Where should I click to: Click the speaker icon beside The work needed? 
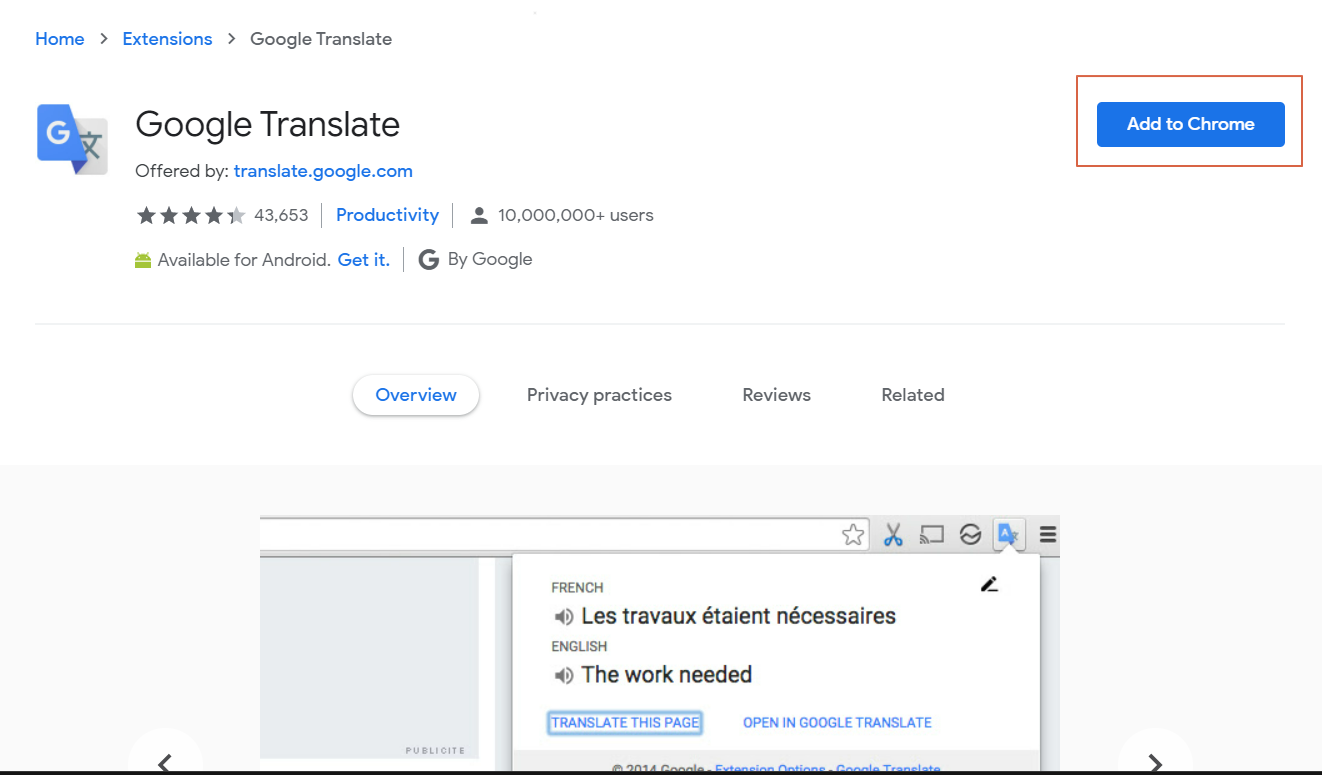tap(564, 676)
